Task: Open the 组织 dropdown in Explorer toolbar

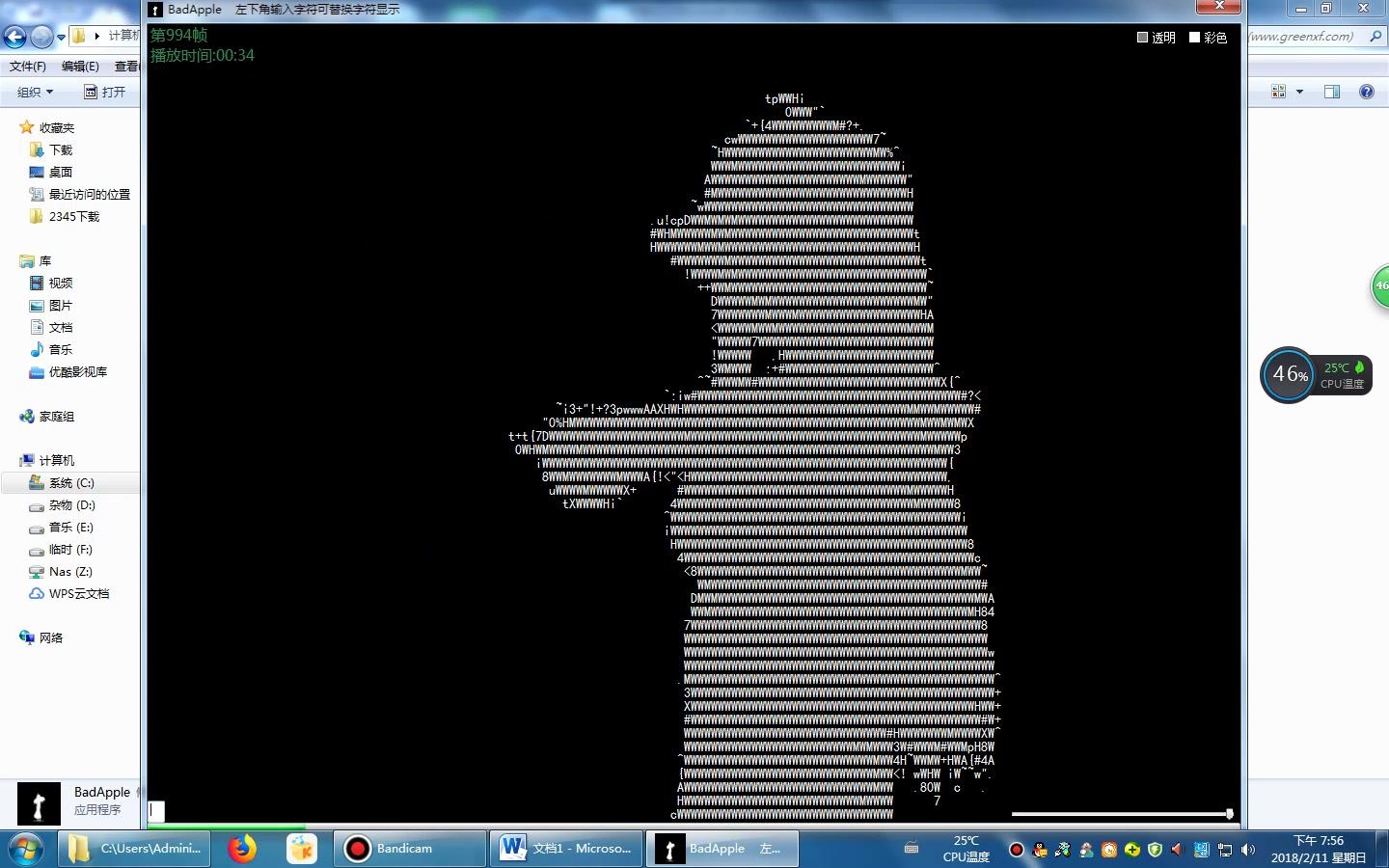Action: [35, 92]
